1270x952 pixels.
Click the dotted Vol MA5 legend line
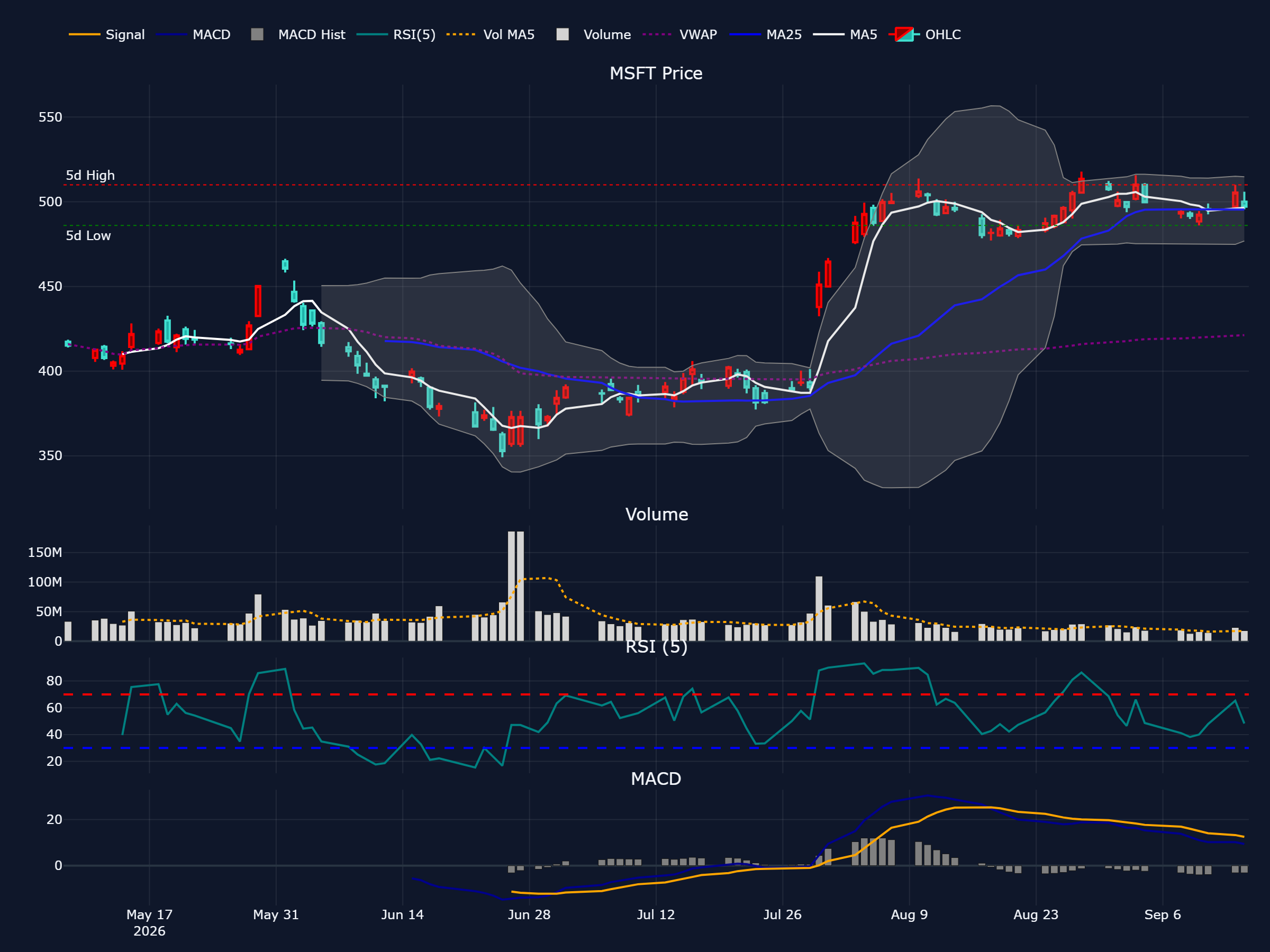click(x=461, y=34)
